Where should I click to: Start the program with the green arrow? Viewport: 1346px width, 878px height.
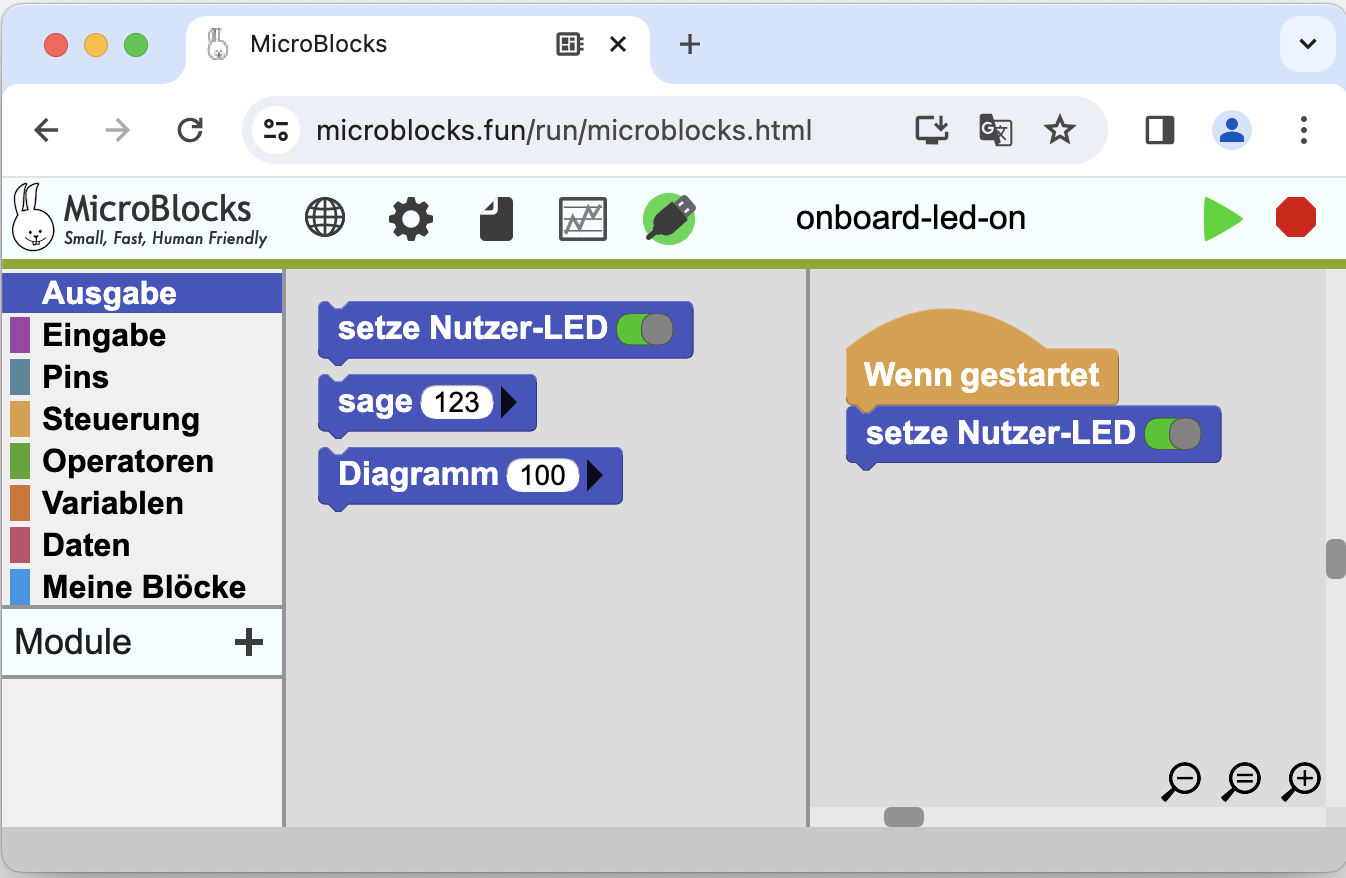point(1222,218)
